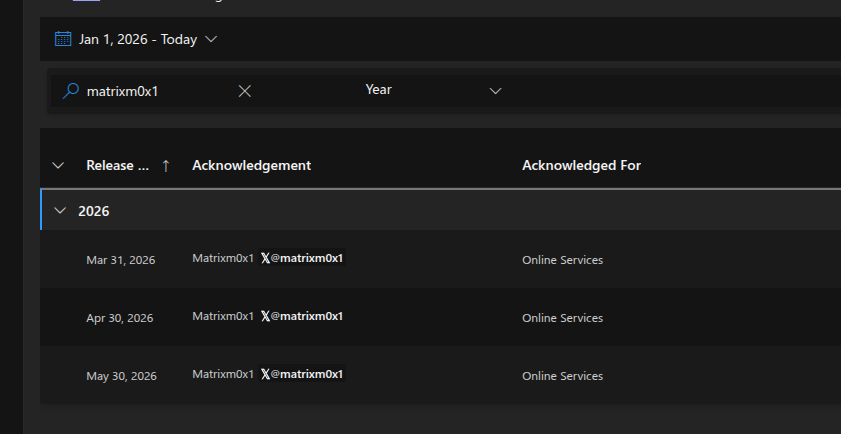Click Matrixm0x1 name in Apr 30 row

click(x=223, y=316)
